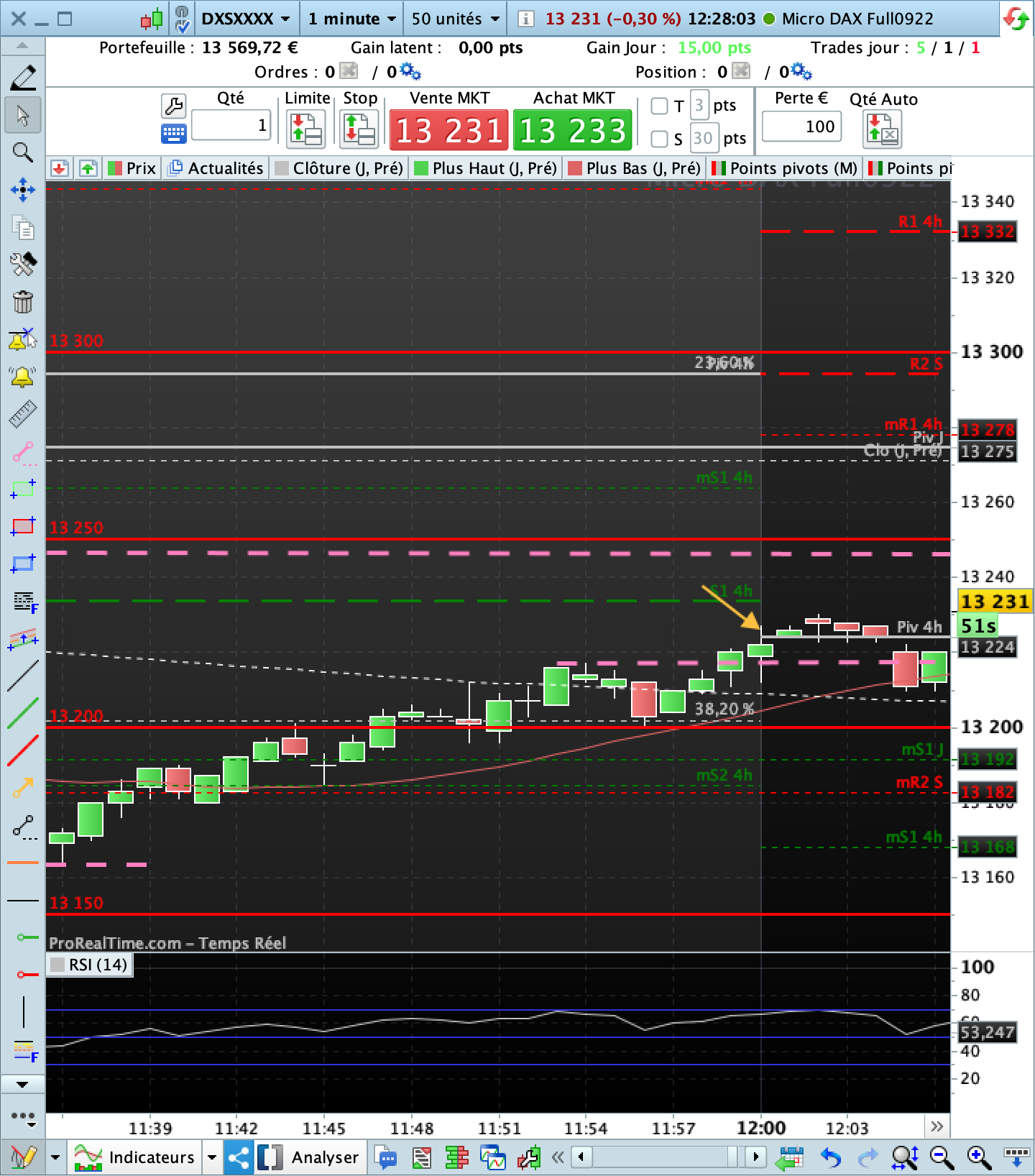Click the double chevron at time axis end

pyautogui.click(x=937, y=1126)
